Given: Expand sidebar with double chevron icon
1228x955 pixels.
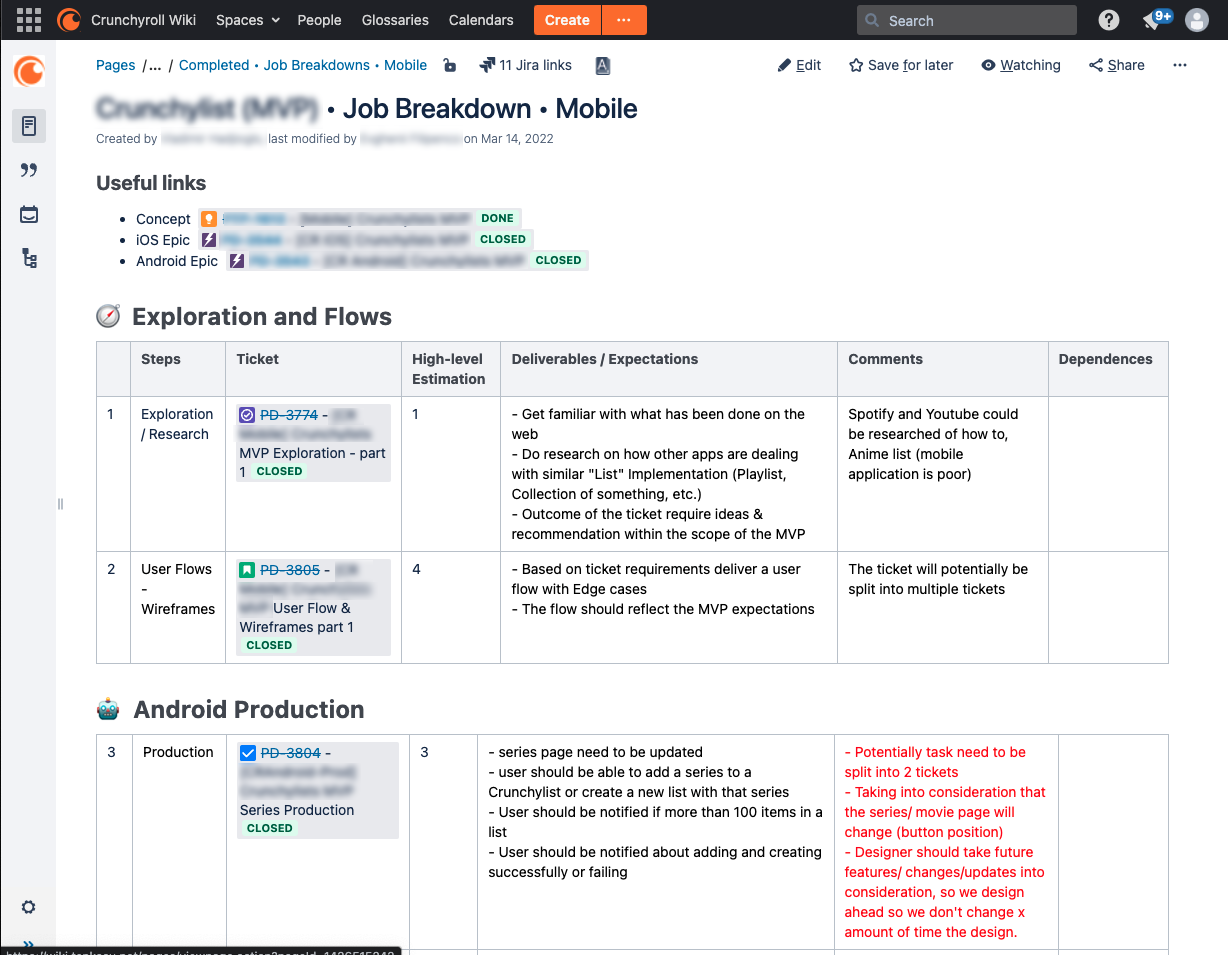Looking at the screenshot, I should point(29,943).
